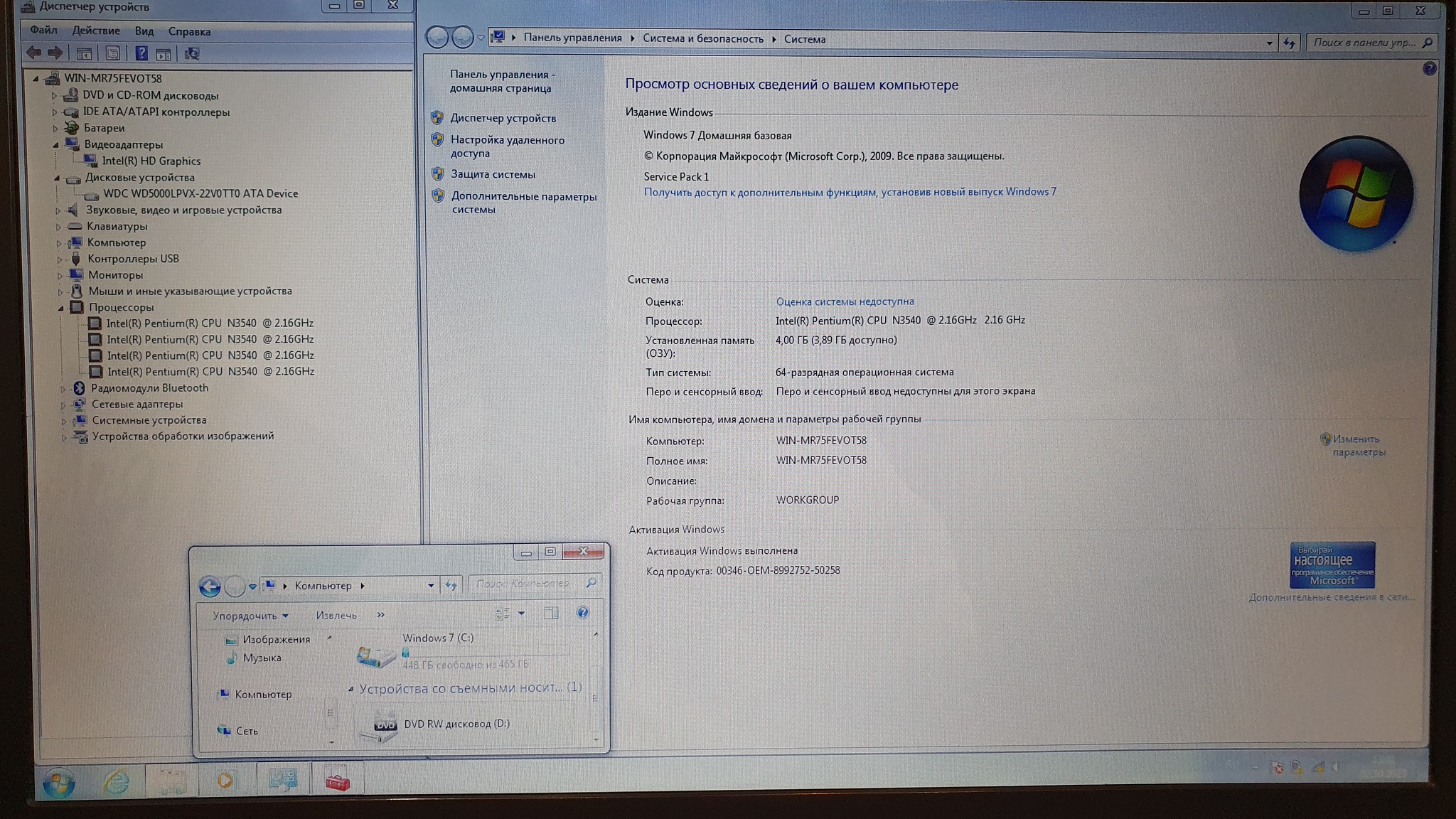
Task: Click the Device Manager back arrow
Action: (x=33, y=53)
